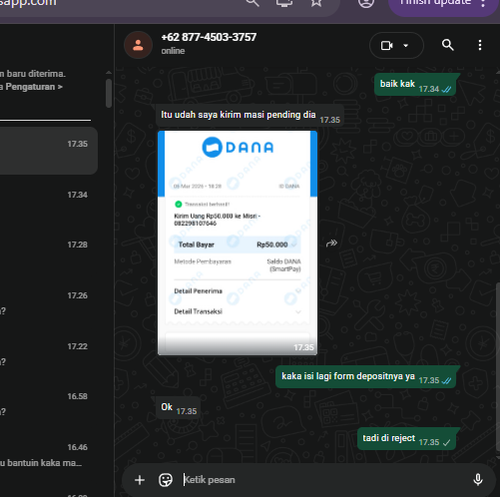Expand the call options dropdown arrow

406,45
